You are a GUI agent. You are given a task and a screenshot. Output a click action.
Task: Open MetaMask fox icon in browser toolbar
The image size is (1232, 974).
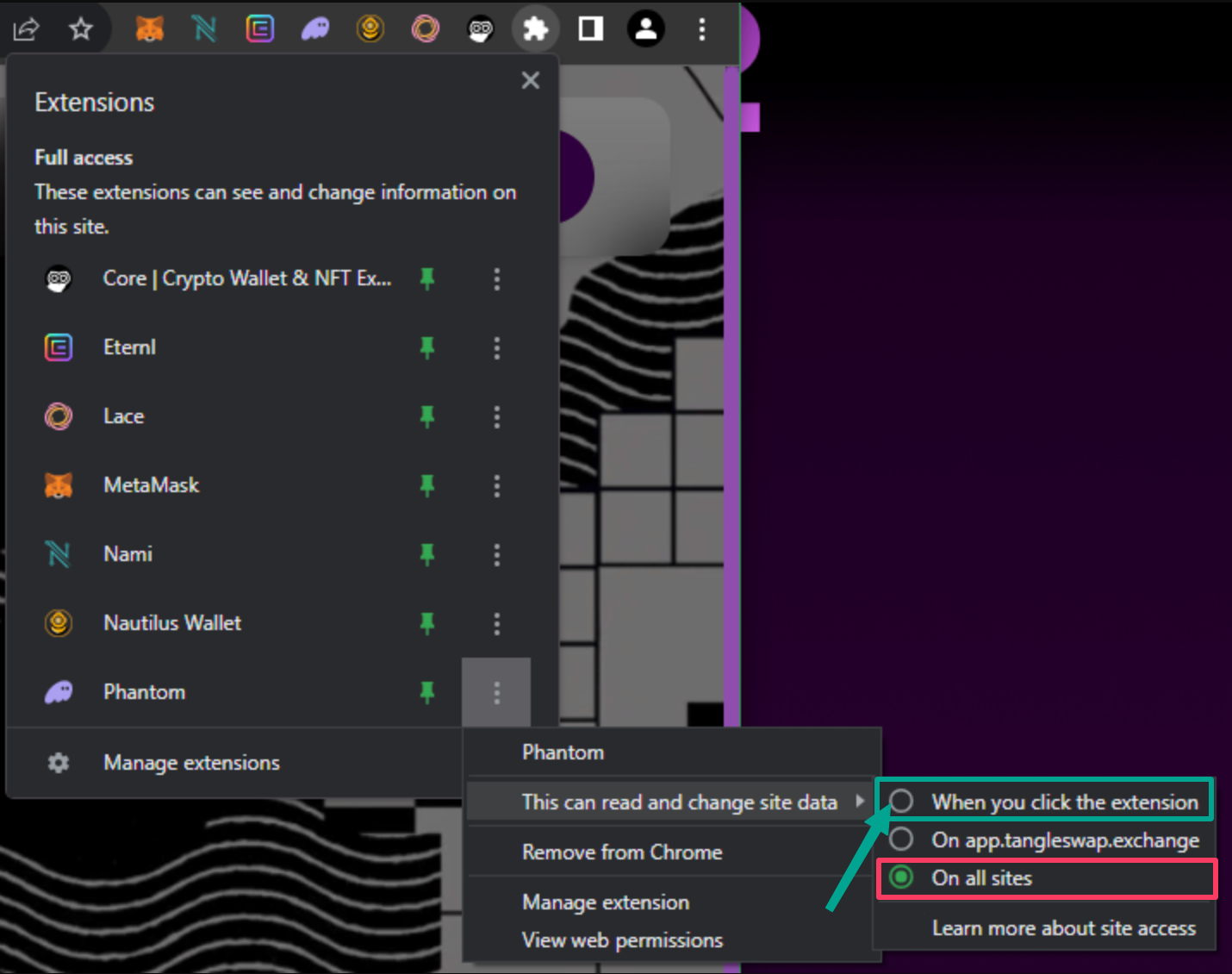(x=150, y=29)
